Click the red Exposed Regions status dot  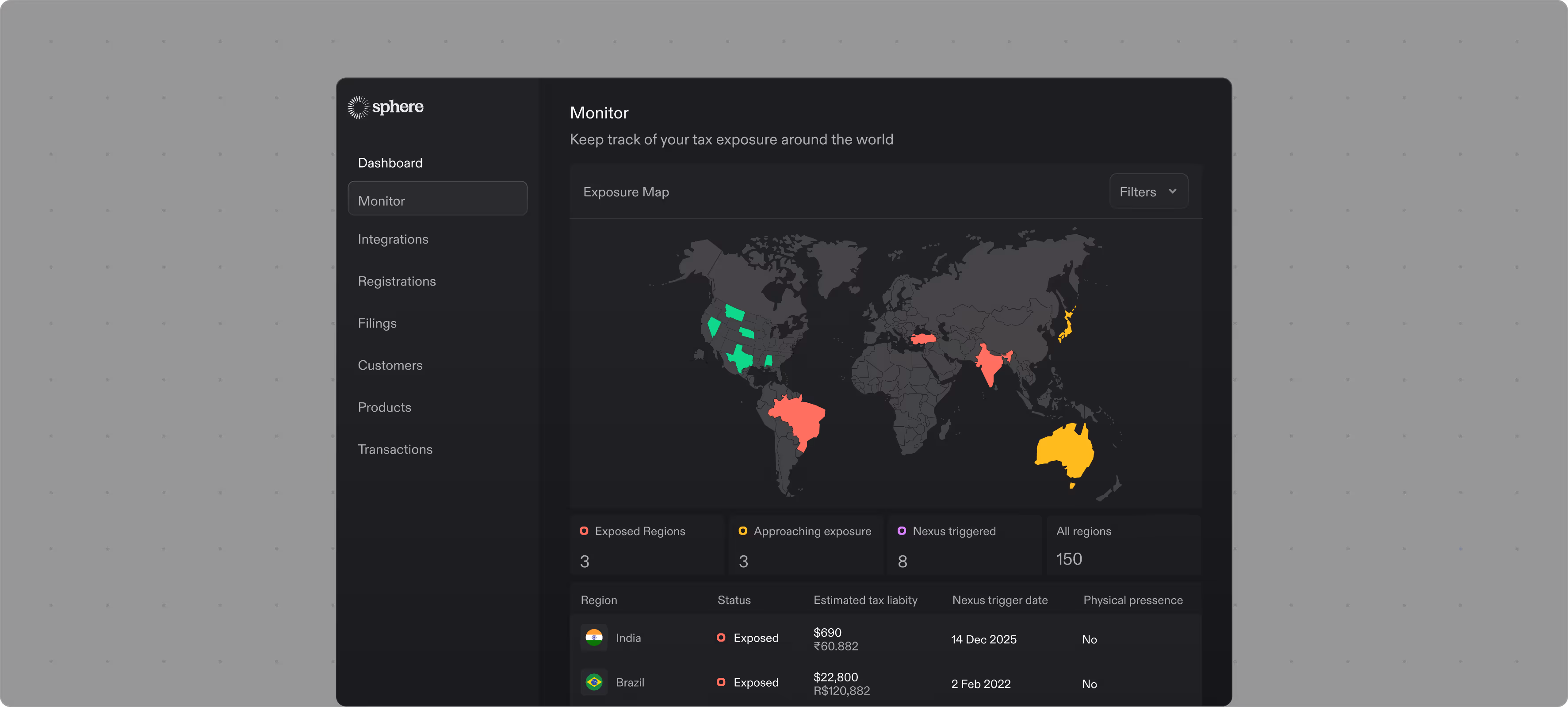pos(584,531)
